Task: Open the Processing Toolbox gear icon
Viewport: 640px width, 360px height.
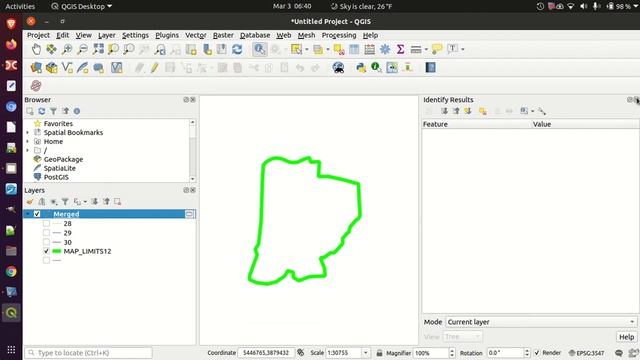Action: click(x=385, y=49)
